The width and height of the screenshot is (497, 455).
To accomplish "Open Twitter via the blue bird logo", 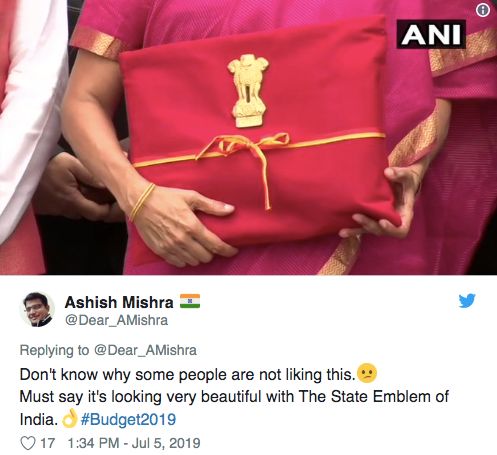I will coord(467,301).
